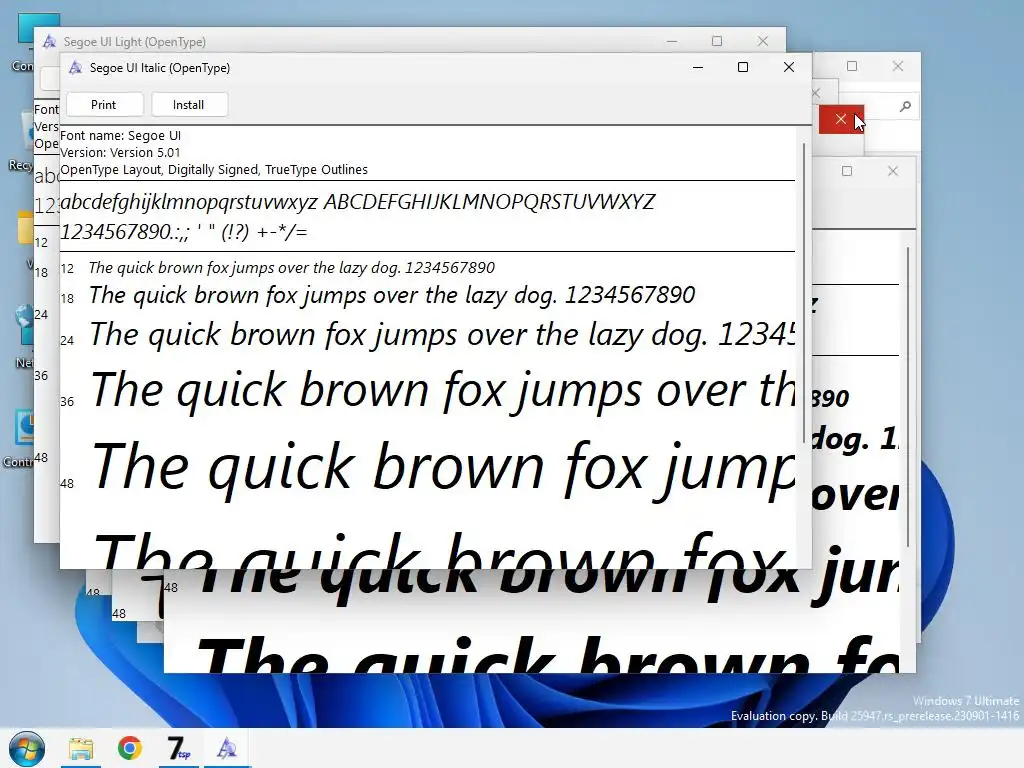Close the topmost-right background window
This screenshot has width=1024, height=768.
coord(897,66)
